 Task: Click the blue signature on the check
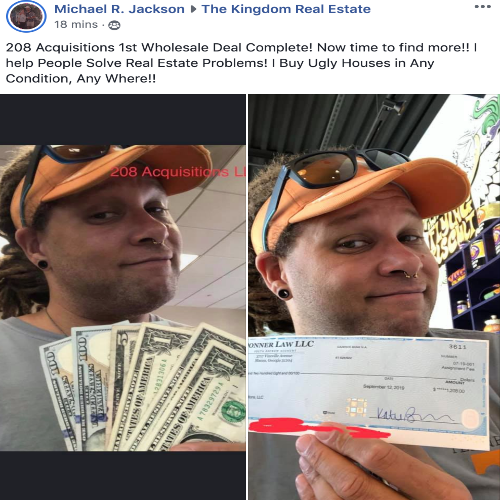click(415, 415)
